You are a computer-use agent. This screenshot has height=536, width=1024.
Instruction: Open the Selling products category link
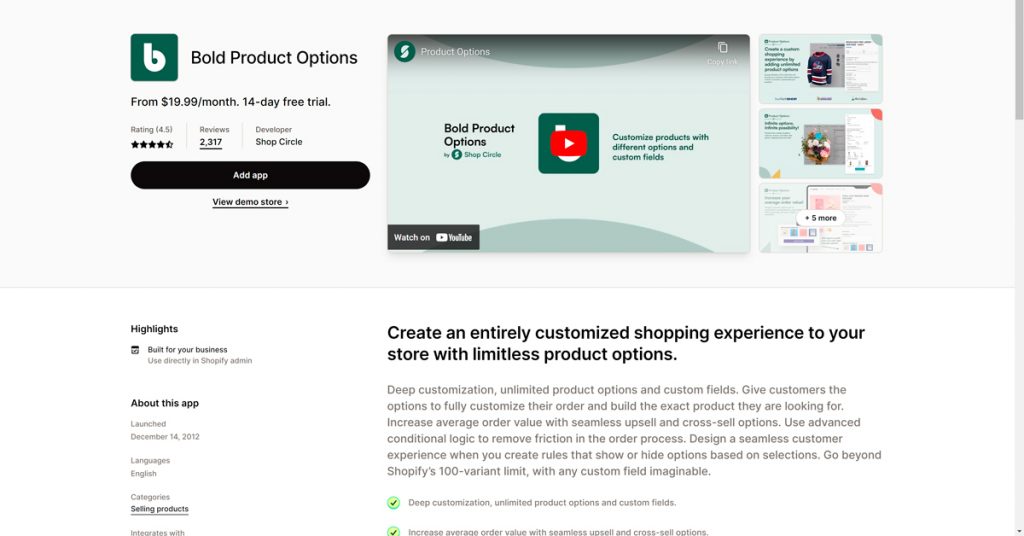point(159,509)
